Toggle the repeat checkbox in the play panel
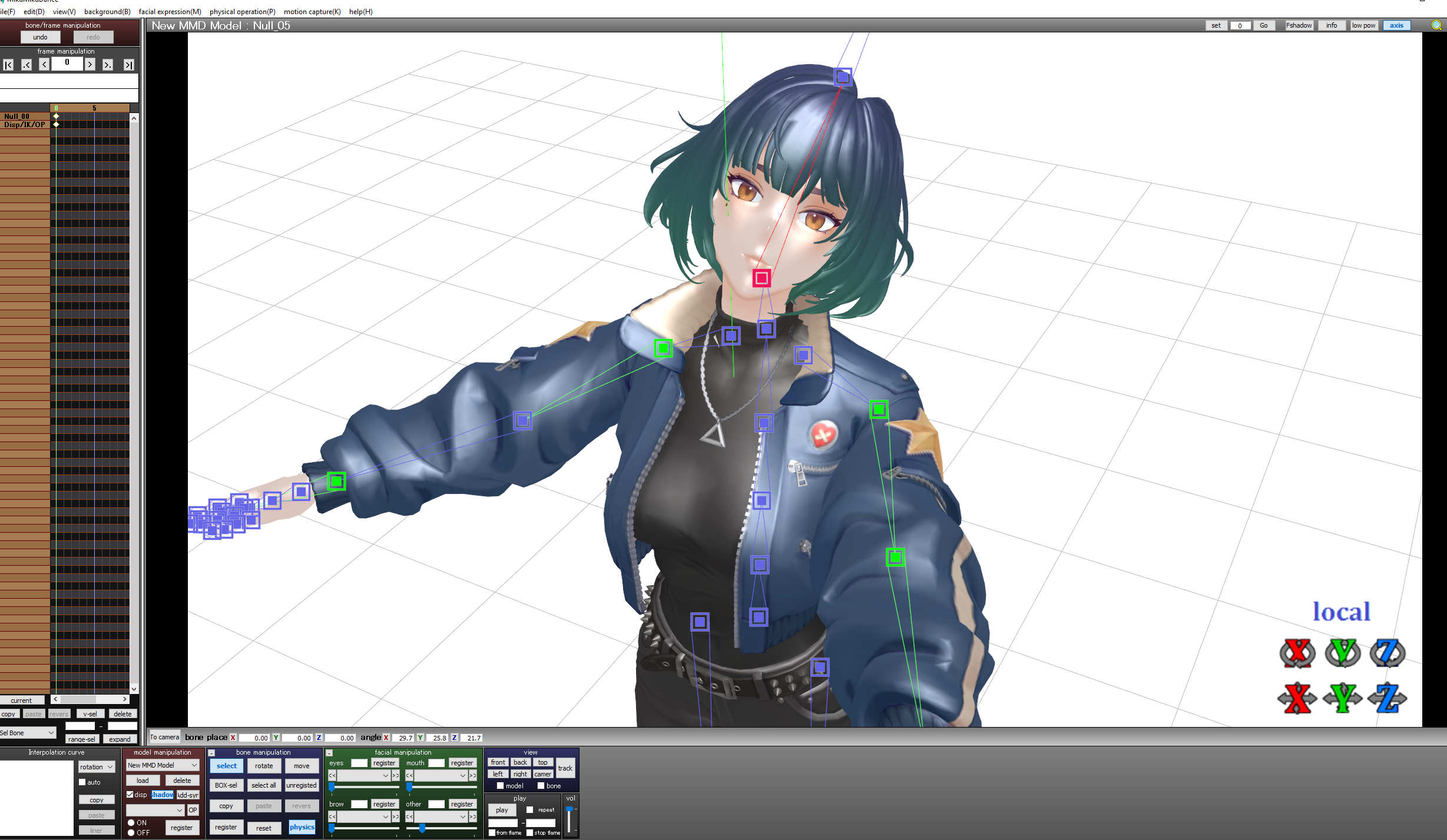Image resolution: width=1447 pixels, height=840 pixels. coord(529,810)
